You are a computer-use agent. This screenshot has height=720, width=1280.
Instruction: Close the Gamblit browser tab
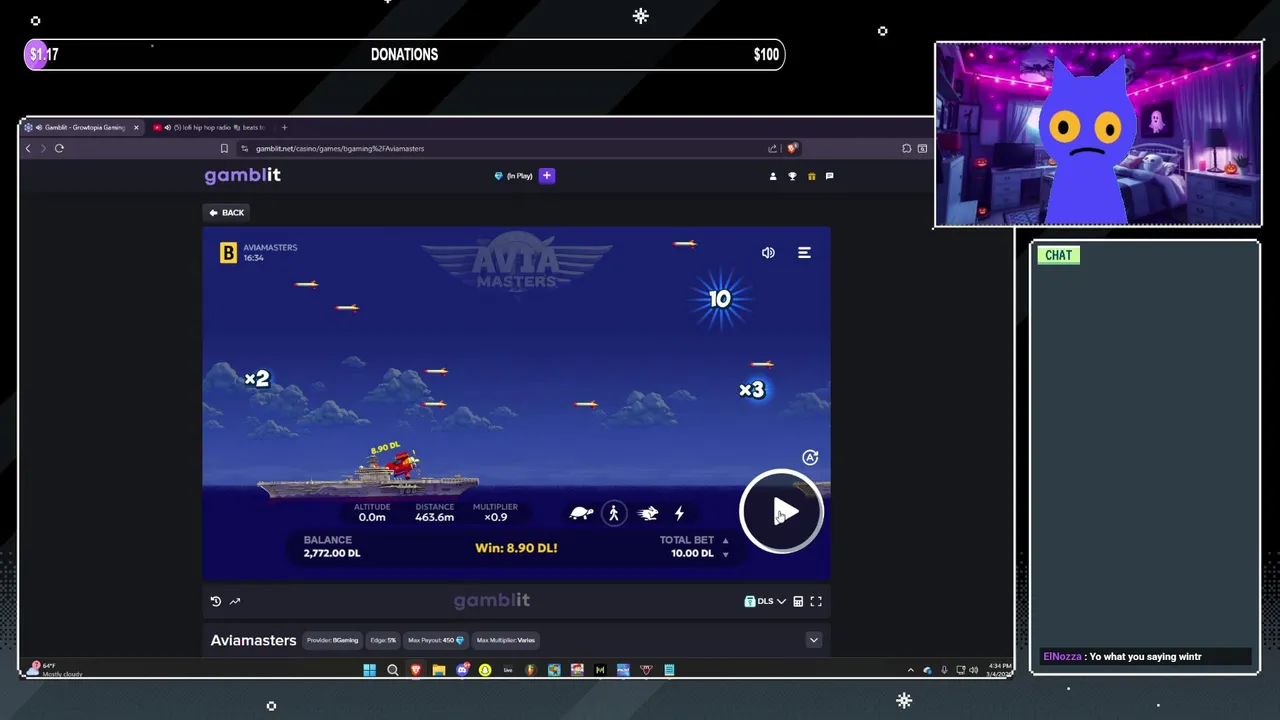pyautogui.click(x=136, y=127)
